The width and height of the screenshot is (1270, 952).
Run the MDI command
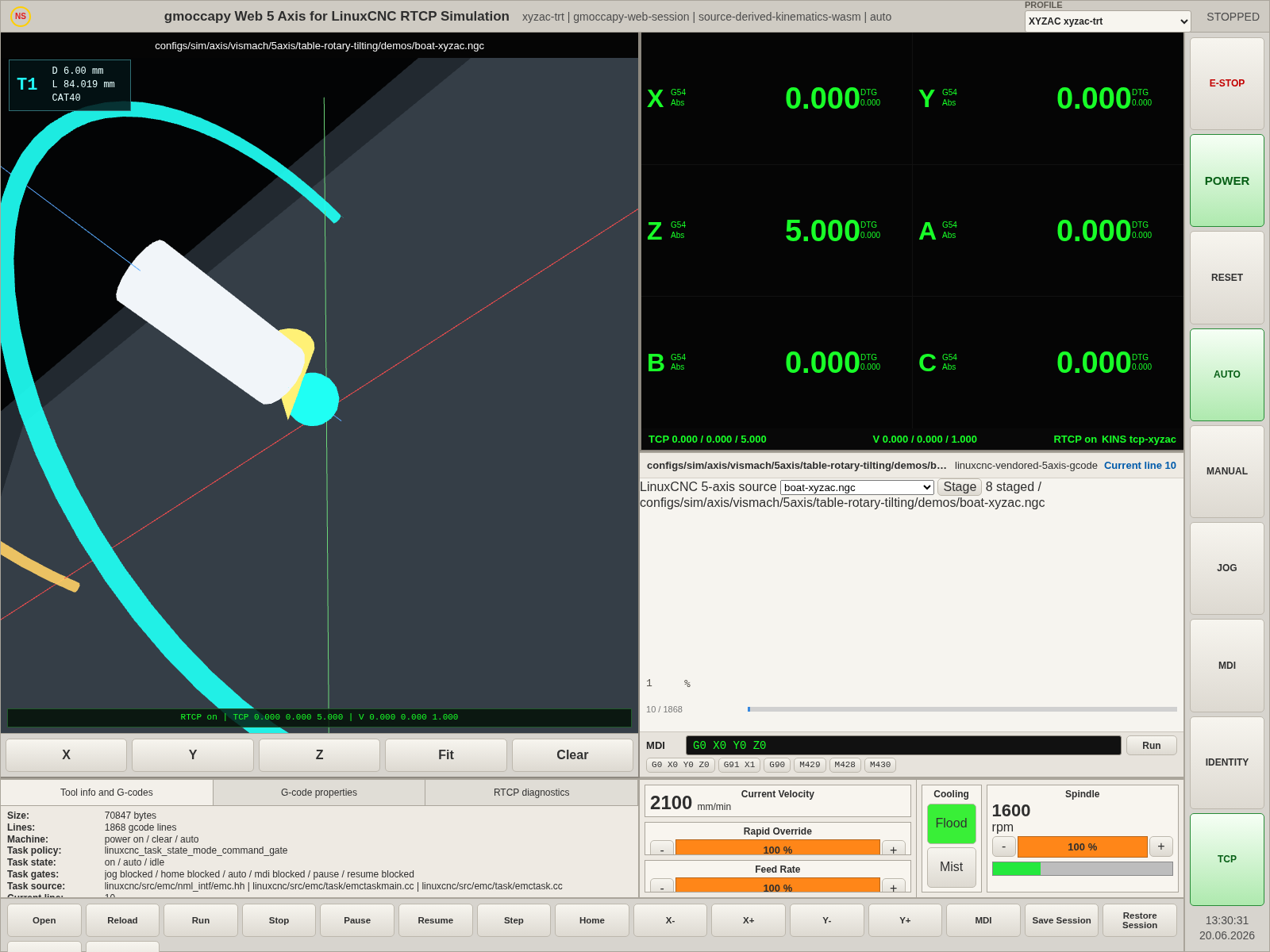click(x=1151, y=746)
